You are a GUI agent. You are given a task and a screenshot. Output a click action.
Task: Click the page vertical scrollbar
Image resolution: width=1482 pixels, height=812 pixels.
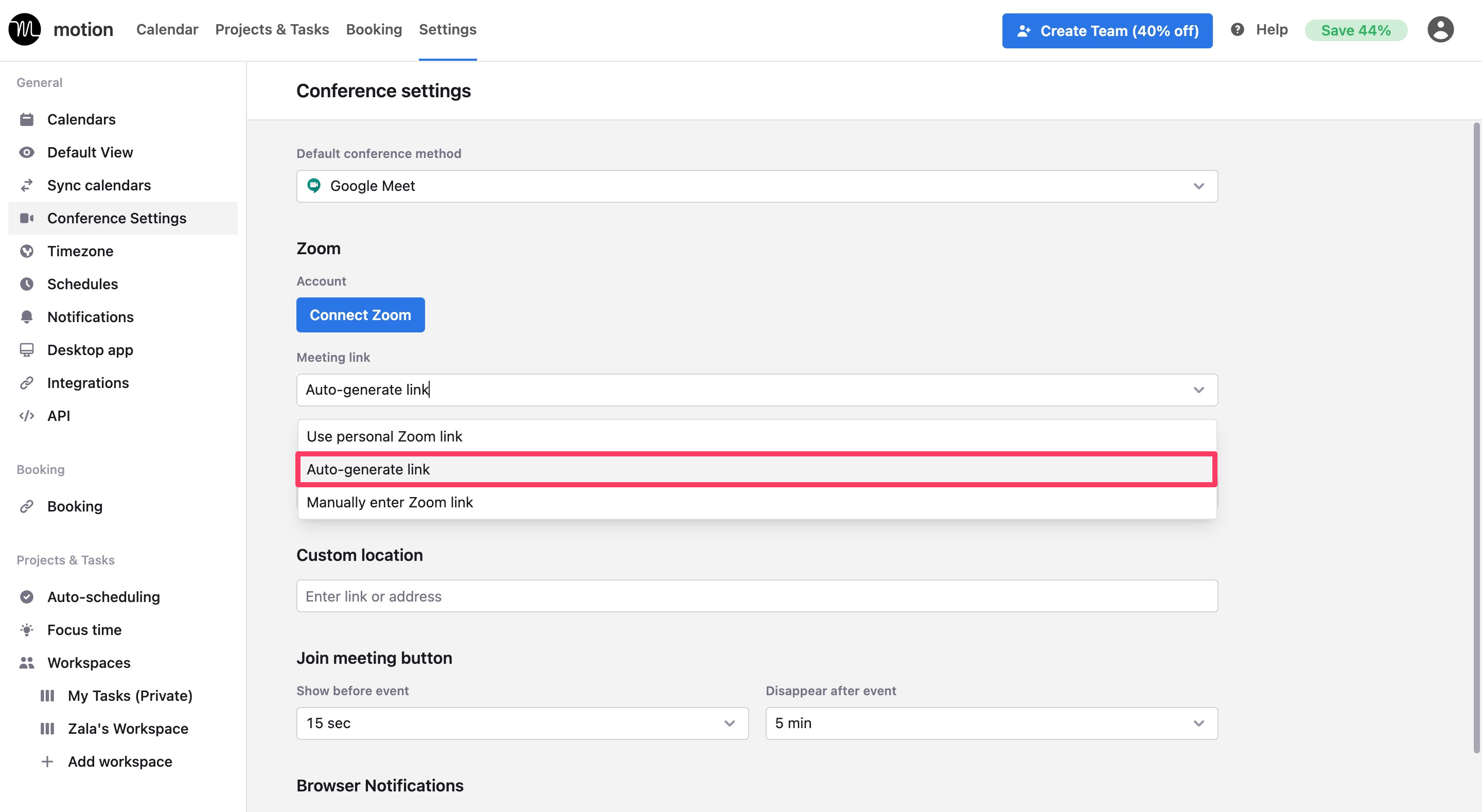coord(1476,437)
